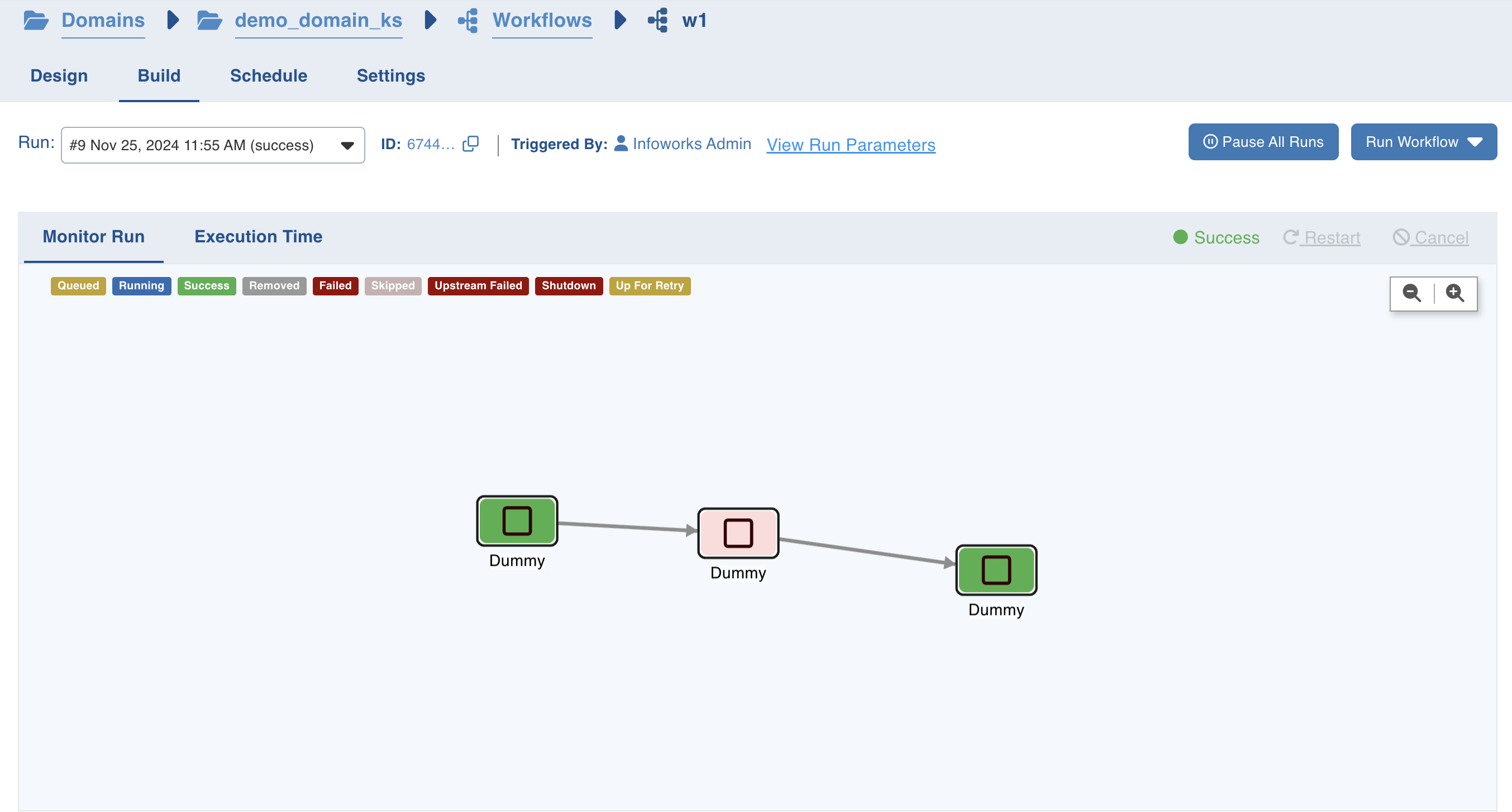Click the Restart link
Image resolution: width=1512 pixels, height=812 pixels.
pyautogui.click(x=1322, y=237)
